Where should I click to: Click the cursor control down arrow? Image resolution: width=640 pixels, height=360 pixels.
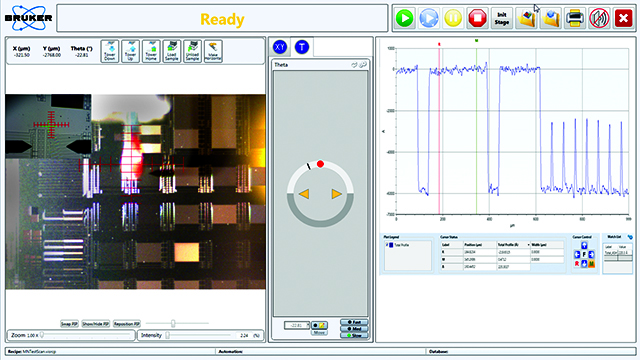pos(584,264)
